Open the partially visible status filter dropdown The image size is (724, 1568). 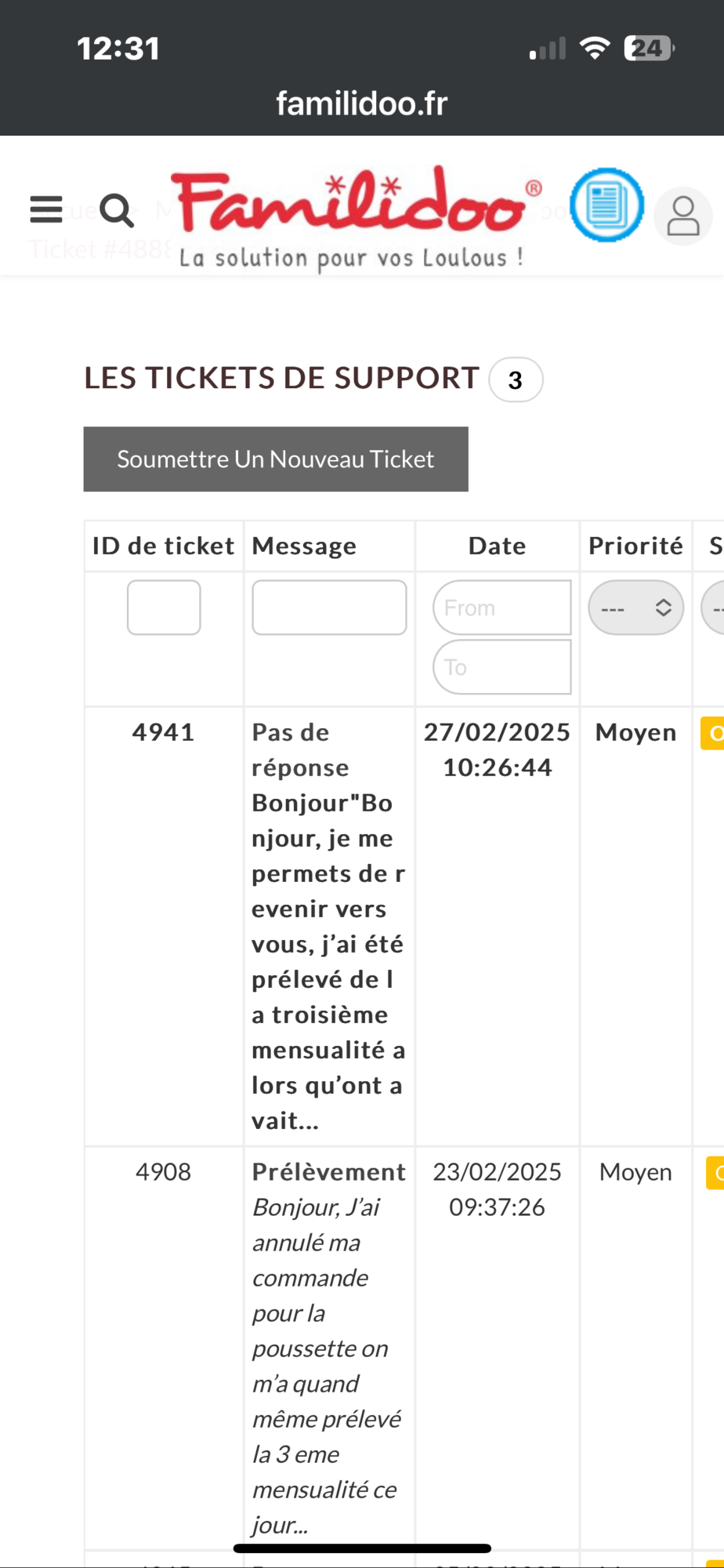[713, 608]
